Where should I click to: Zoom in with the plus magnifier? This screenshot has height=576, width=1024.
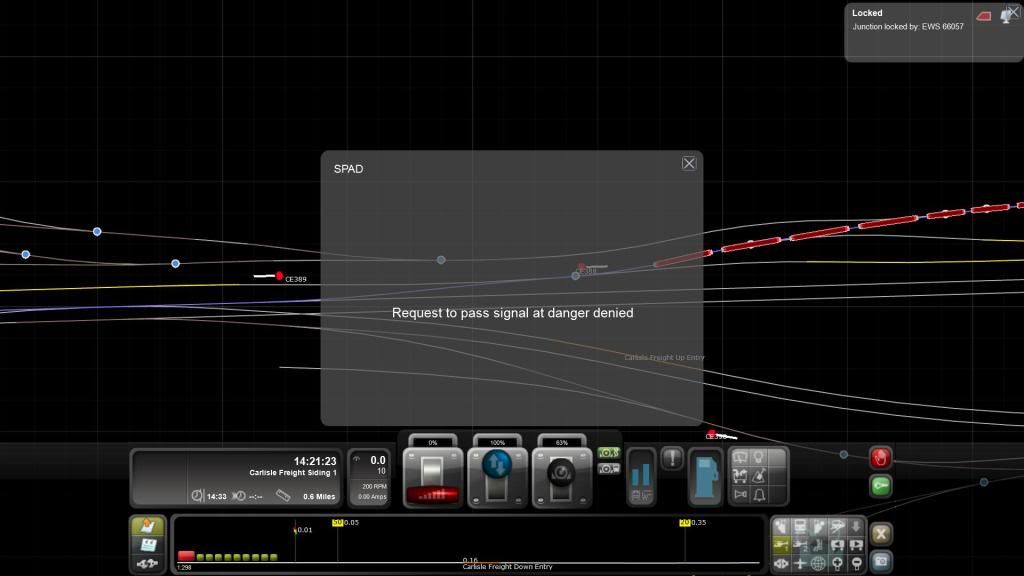point(837,563)
